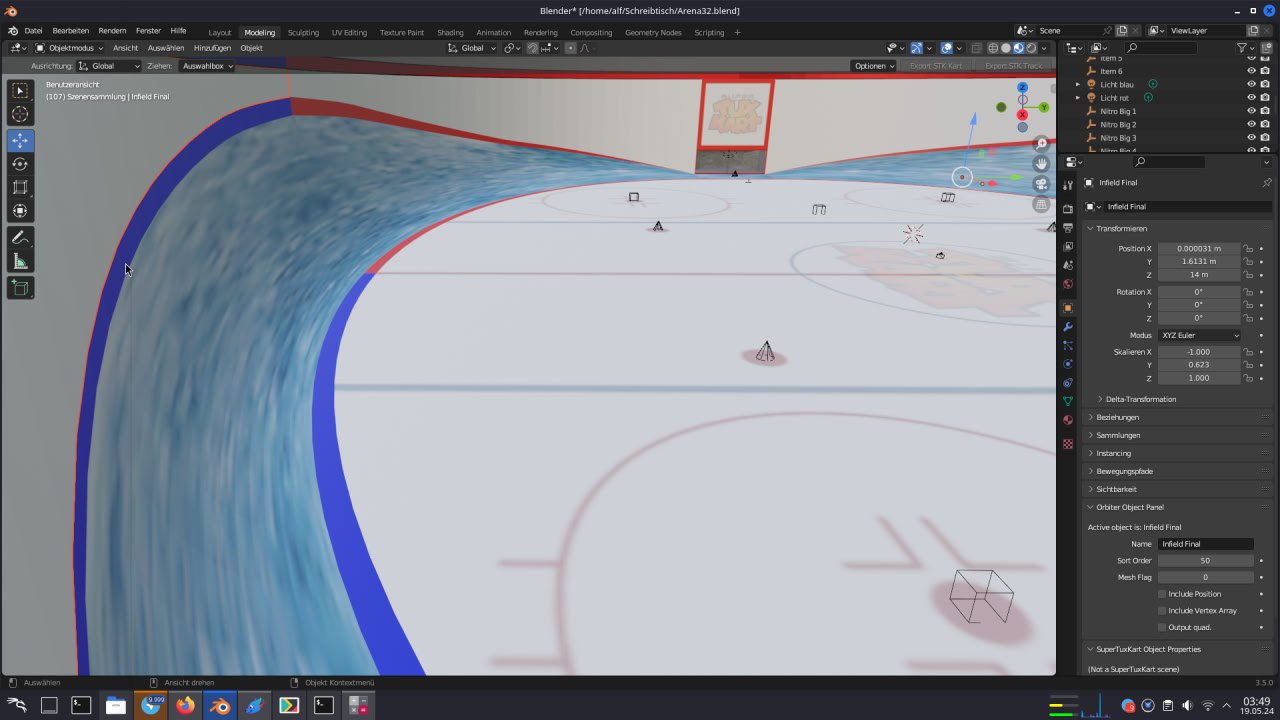Click the Position X value field
Image resolution: width=1280 pixels, height=720 pixels.
click(1198, 248)
